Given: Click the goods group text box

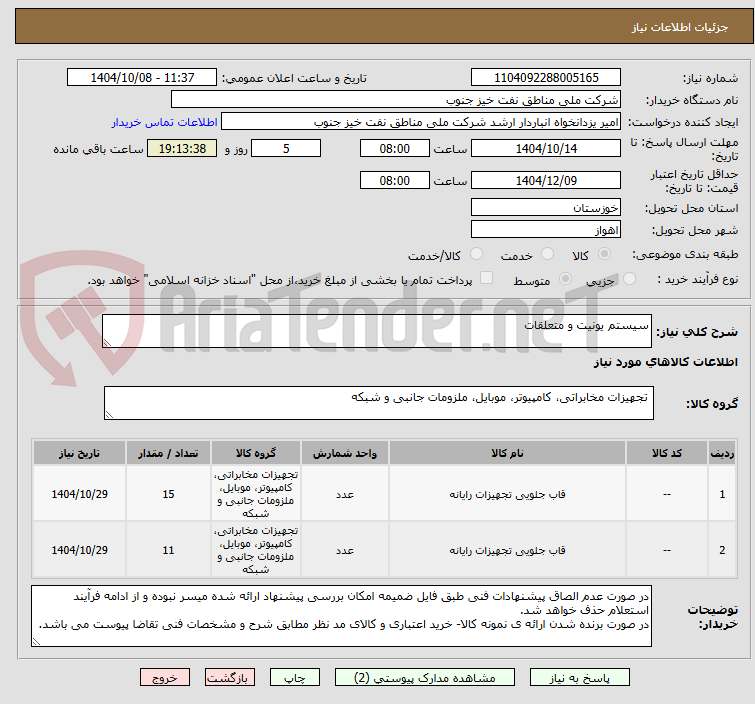Looking at the screenshot, I should [379, 403].
